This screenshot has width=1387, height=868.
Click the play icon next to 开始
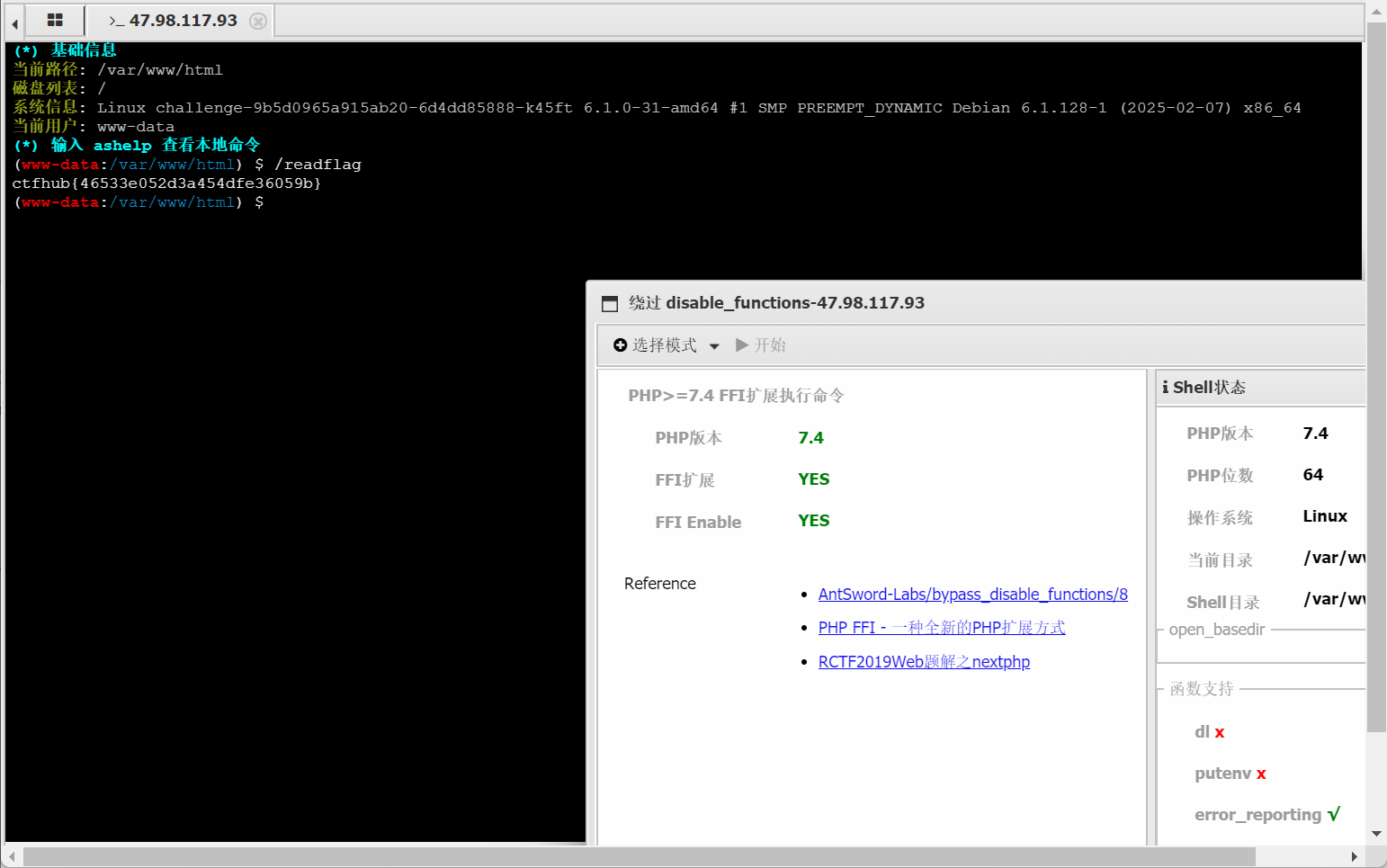click(741, 345)
